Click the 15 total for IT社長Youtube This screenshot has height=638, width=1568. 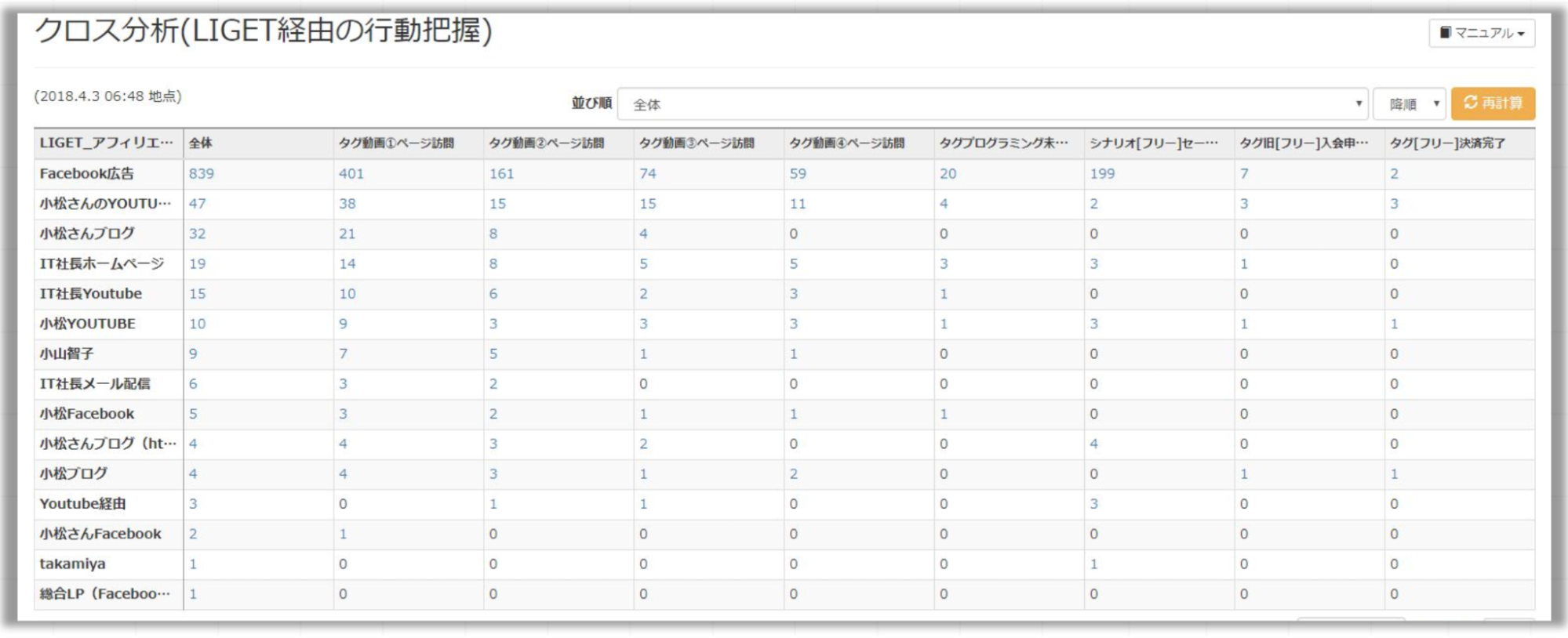tap(197, 294)
